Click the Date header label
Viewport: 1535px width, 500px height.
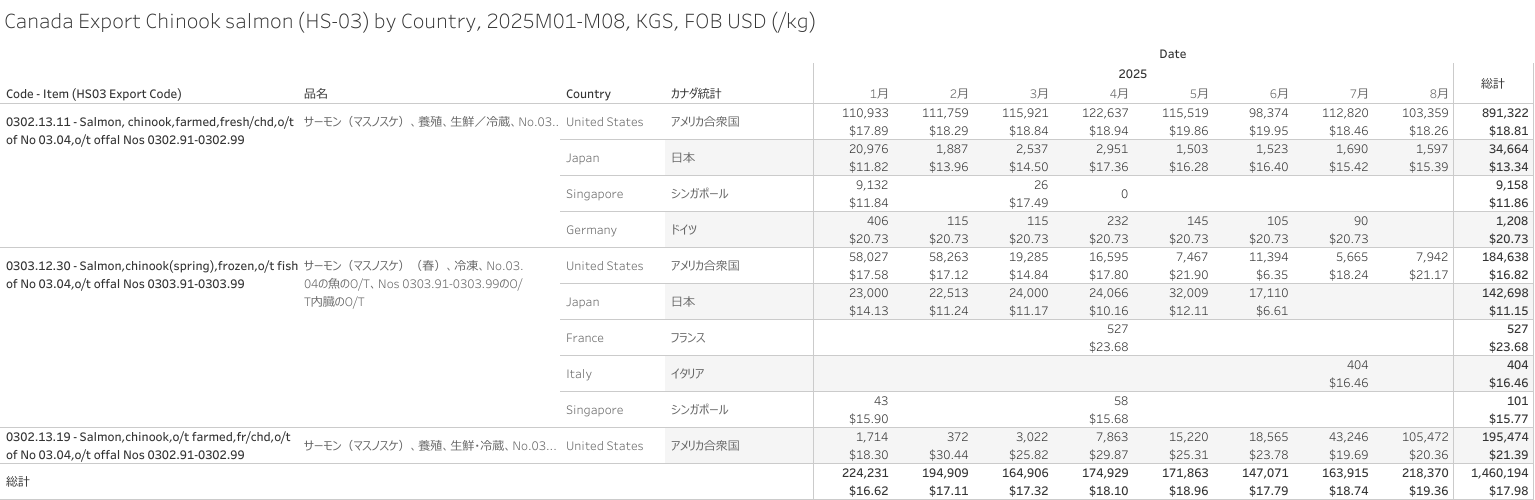point(1172,54)
